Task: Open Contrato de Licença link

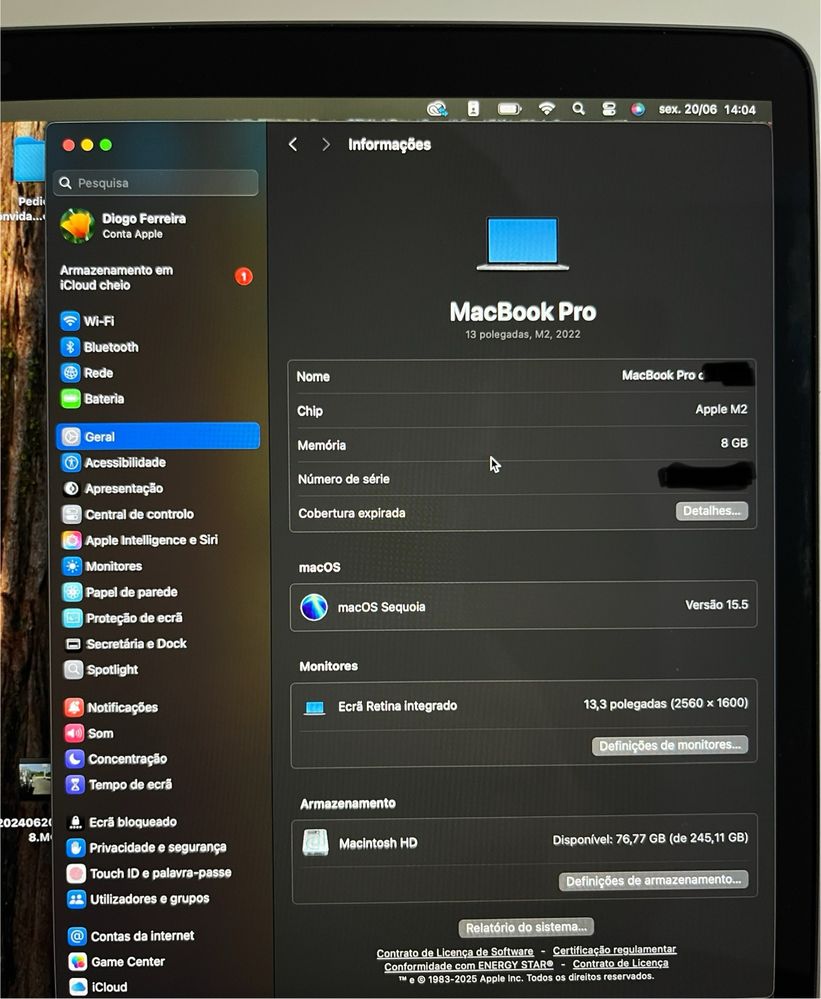Action: coord(620,963)
